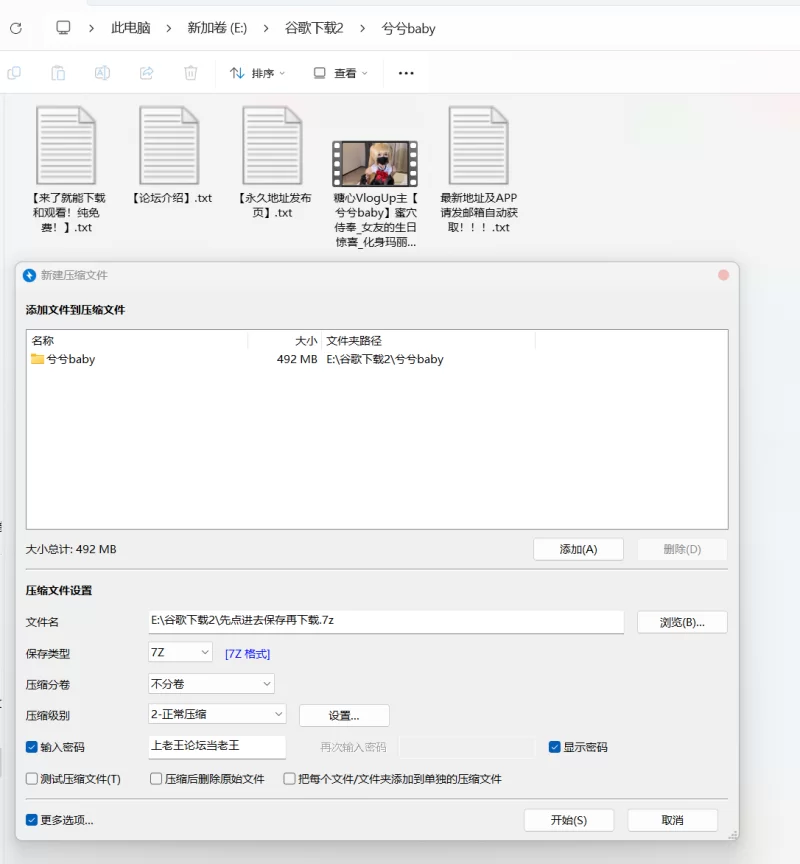Uncheck the 显示密码 checkbox
The width and height of the screenshot is (800, 864).
555,747
